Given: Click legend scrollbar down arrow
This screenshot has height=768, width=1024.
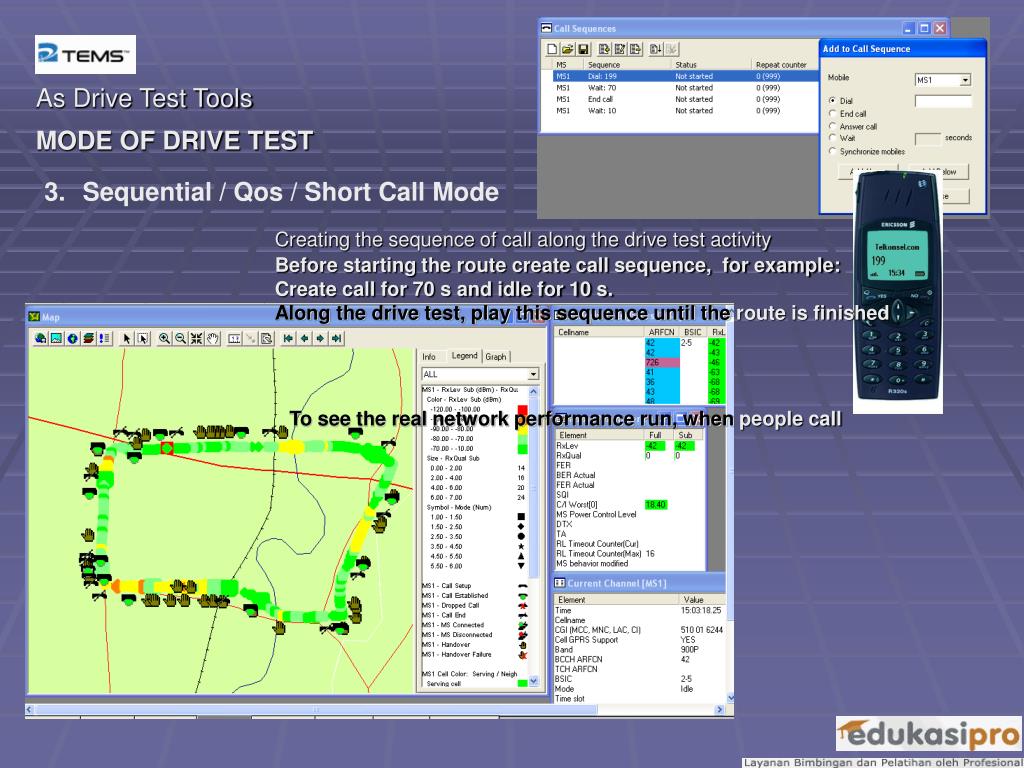Looking at the screenshot, I should coord(534,681).
